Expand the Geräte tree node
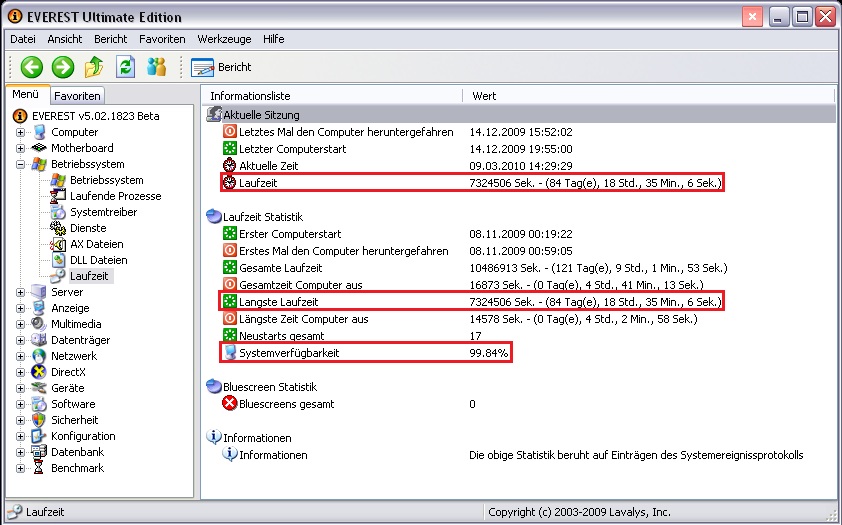The width and height of the screenshot is (842, 525). tap(20, 388)
